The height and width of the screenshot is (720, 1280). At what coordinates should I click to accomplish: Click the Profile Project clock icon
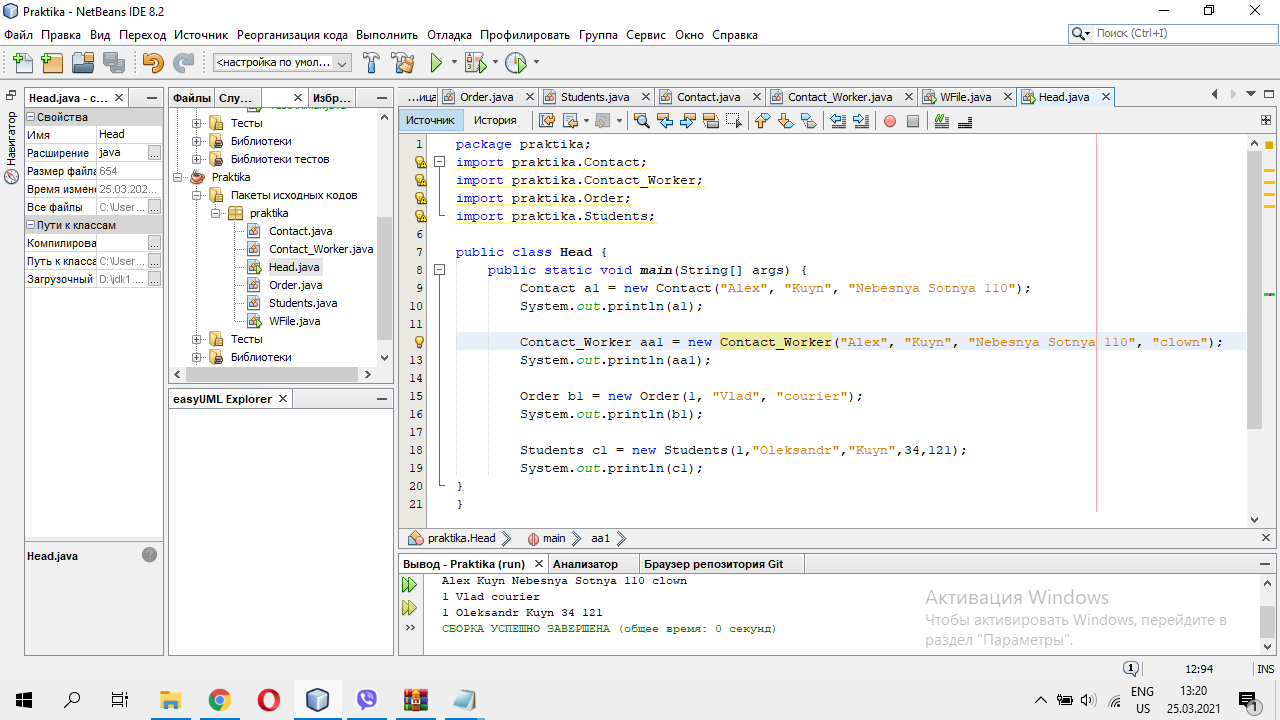[515, 62]
